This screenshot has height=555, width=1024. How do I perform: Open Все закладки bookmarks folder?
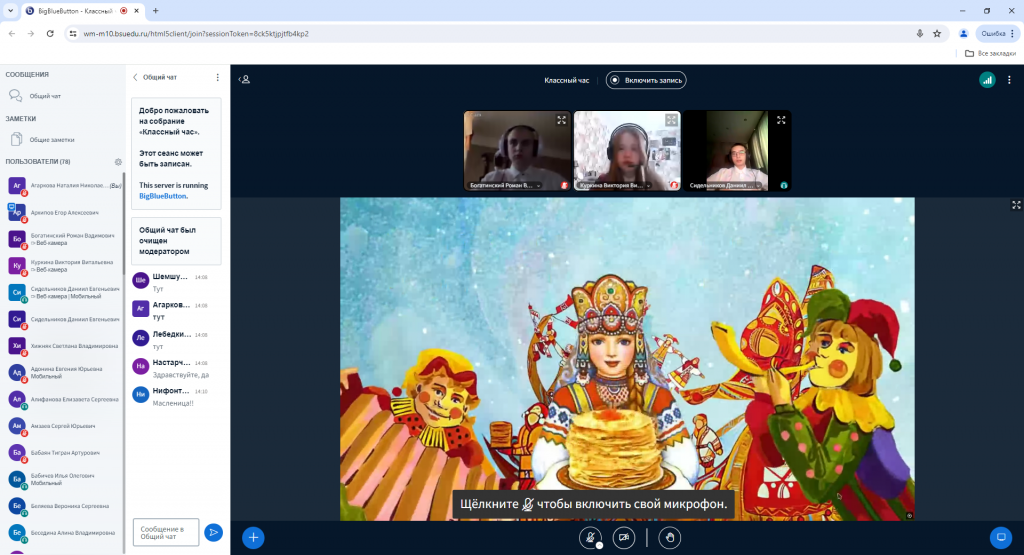(x=990, y=54)
